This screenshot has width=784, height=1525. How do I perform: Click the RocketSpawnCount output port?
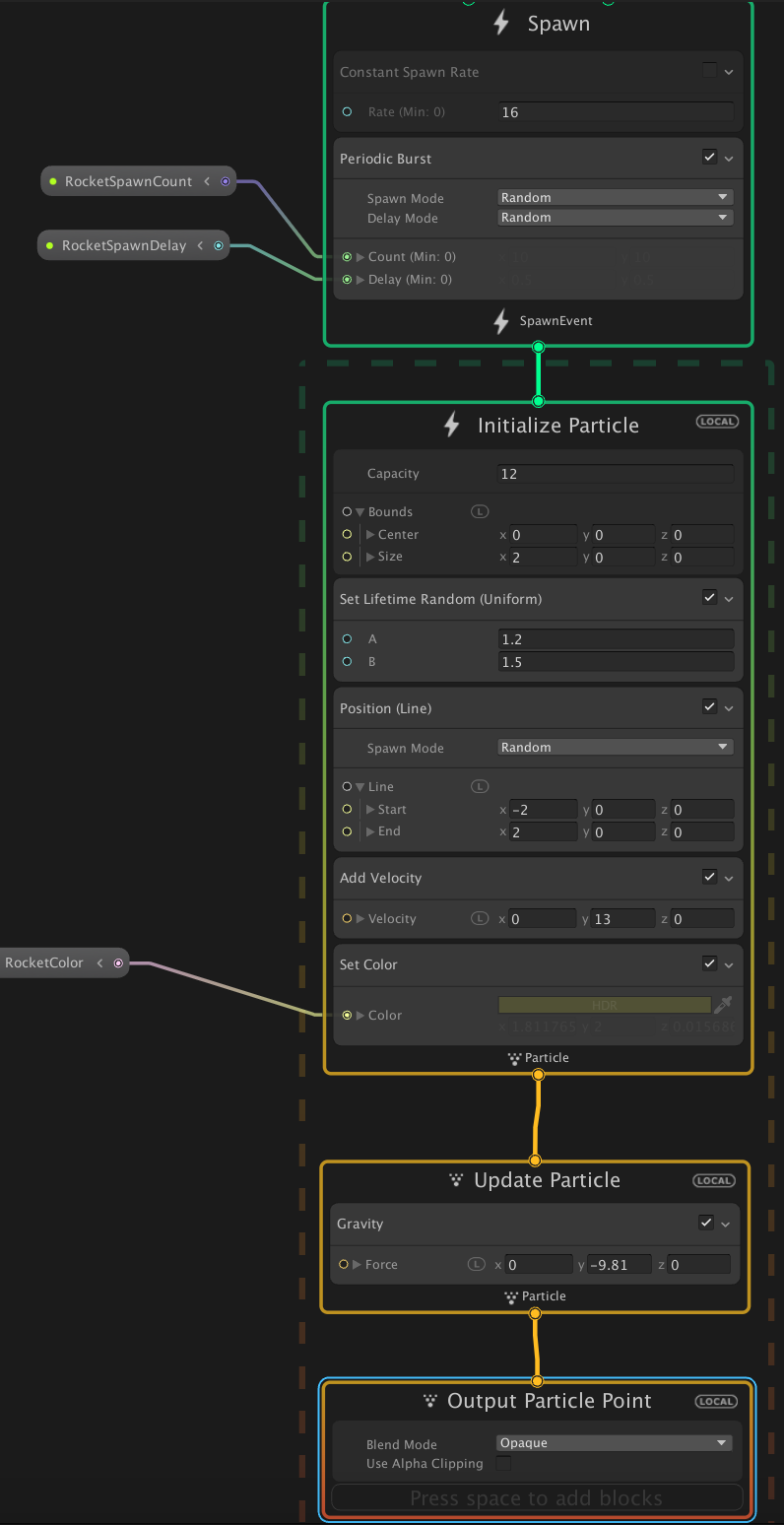tap(226, 181)
